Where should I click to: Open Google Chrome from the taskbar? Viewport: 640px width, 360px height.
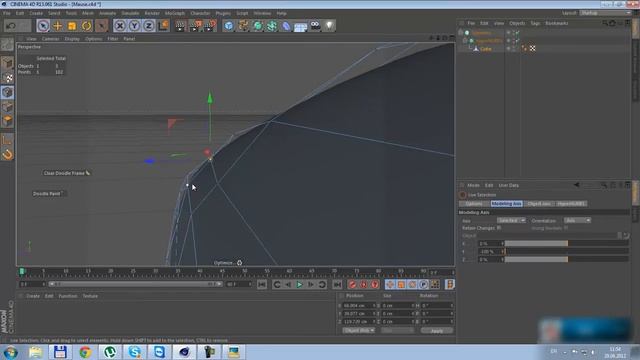(85, 352)
